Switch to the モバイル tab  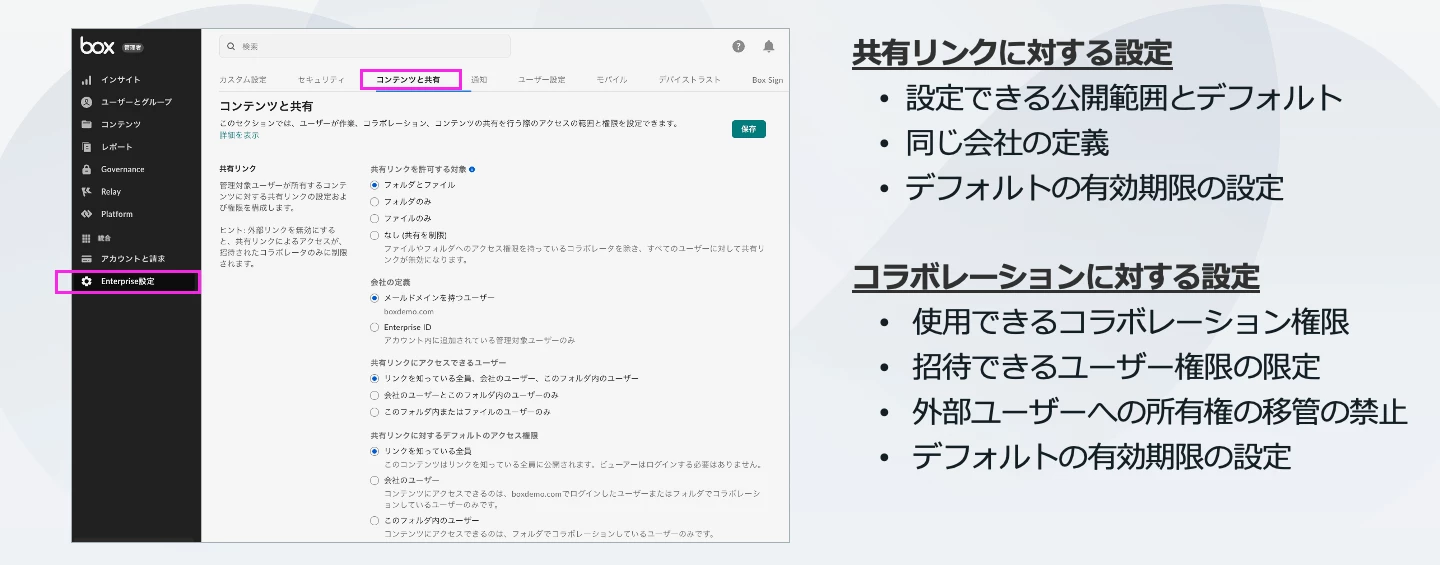612,79
